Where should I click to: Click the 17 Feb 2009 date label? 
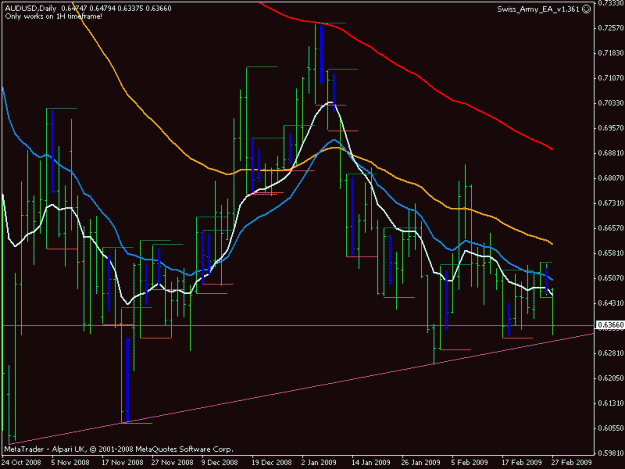[x=521, y=462]
